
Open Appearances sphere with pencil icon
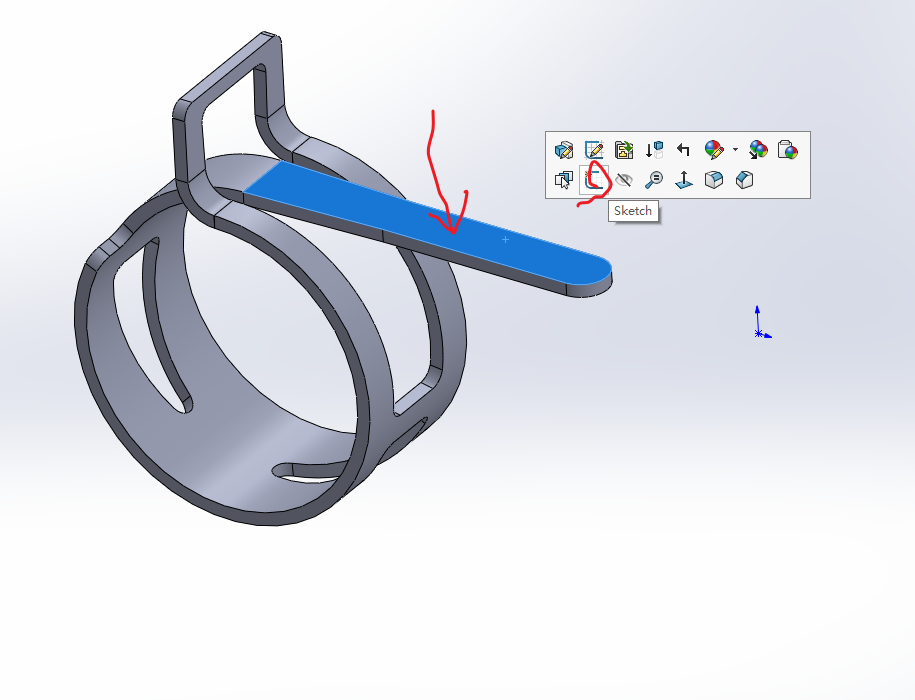(714, 150)
